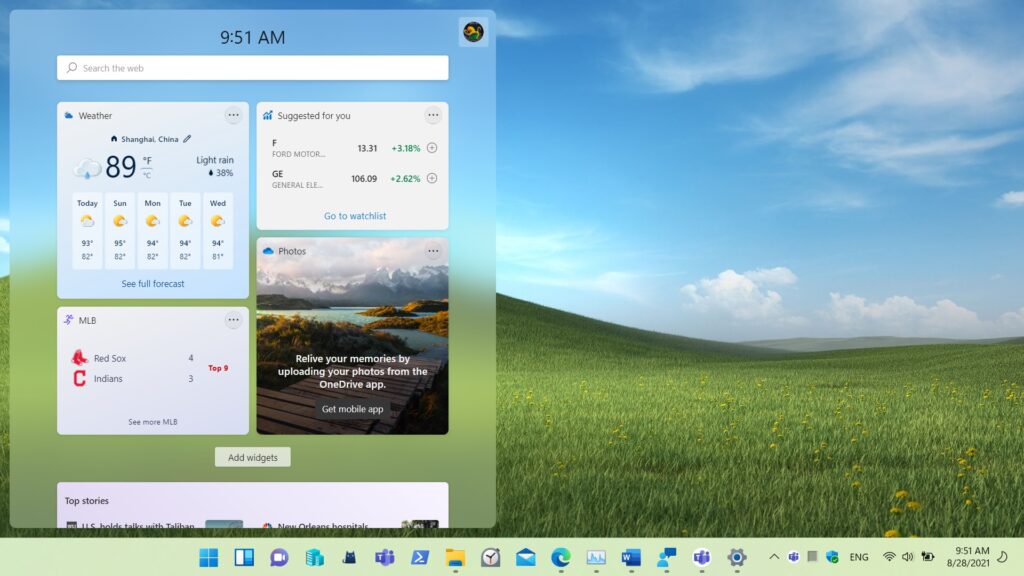
Task: Click the Add widgets button
Action: point(252,457)
